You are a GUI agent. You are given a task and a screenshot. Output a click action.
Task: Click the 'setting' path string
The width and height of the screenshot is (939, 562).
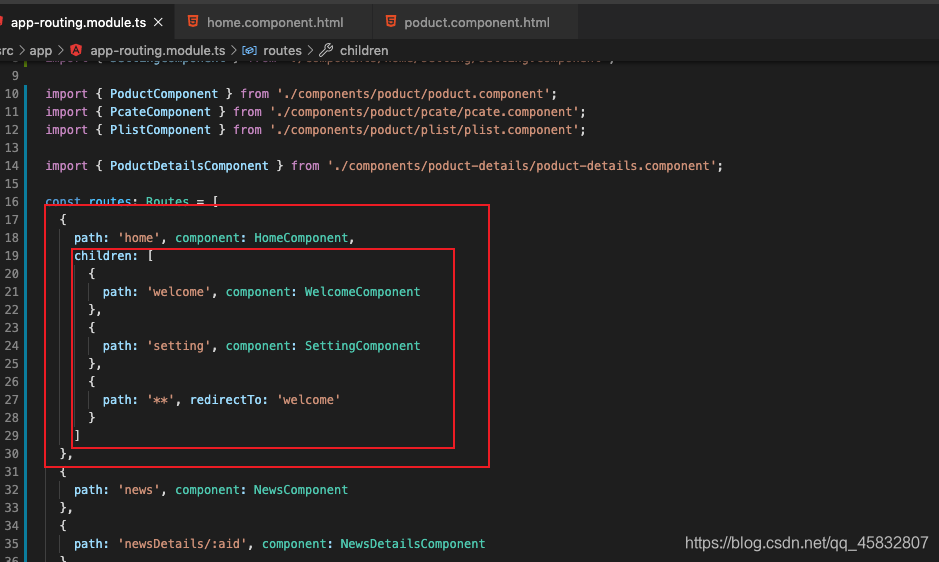[178, 346]
